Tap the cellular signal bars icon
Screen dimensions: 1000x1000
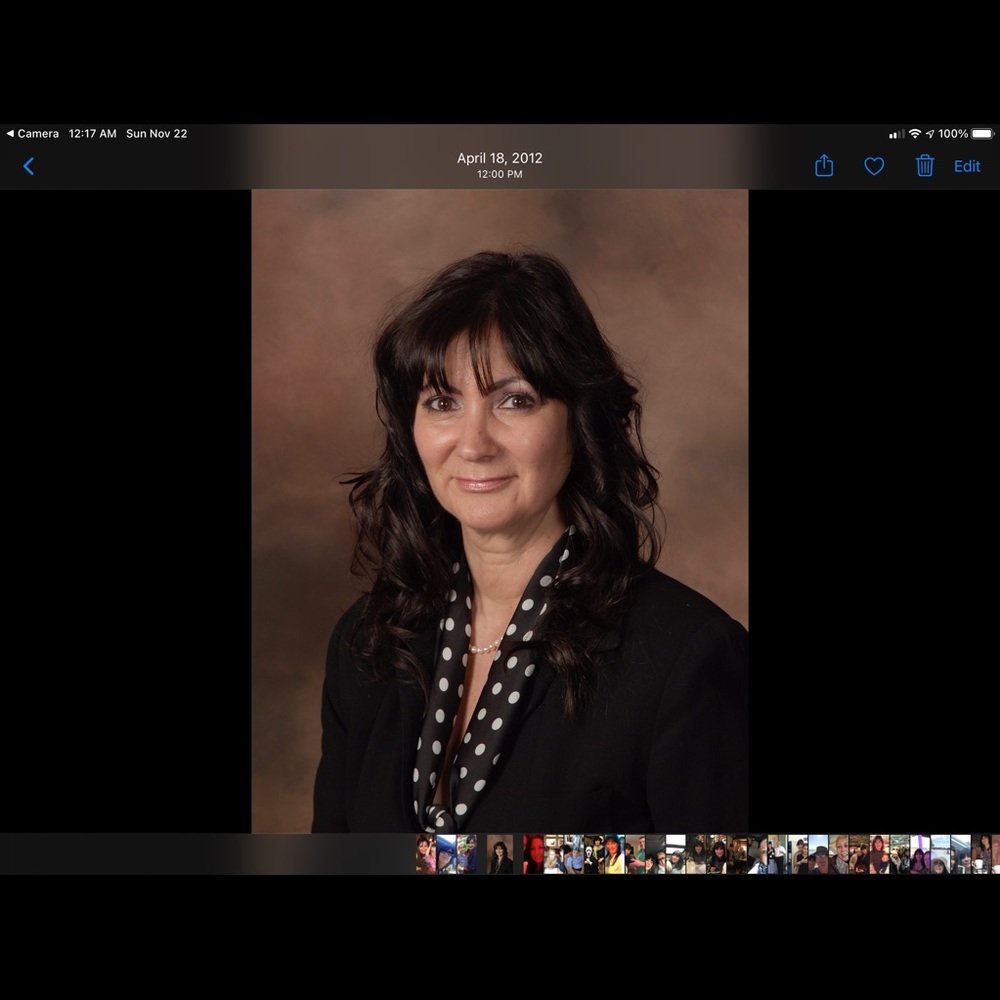pos(895,132)
